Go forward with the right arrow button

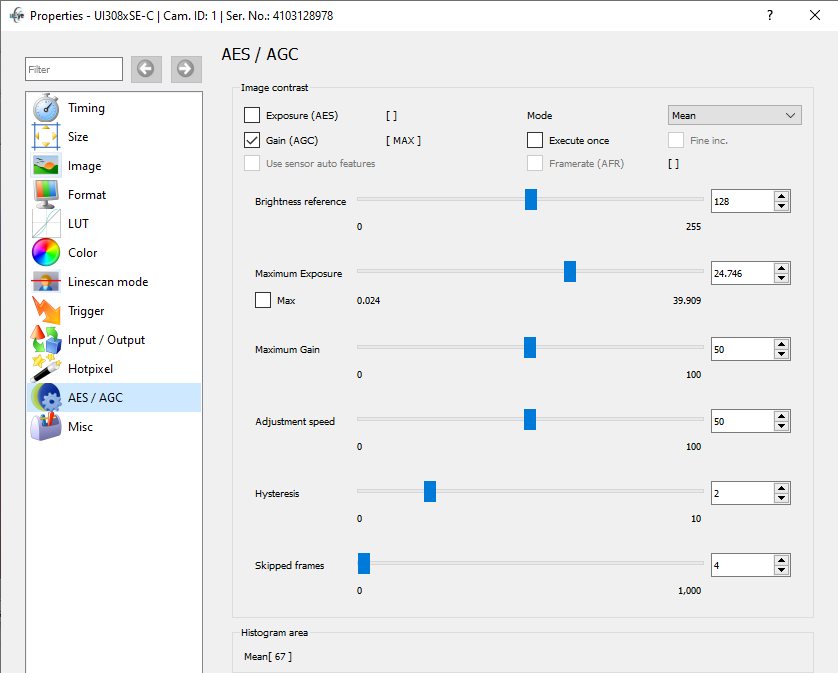[x=186, y=69]
